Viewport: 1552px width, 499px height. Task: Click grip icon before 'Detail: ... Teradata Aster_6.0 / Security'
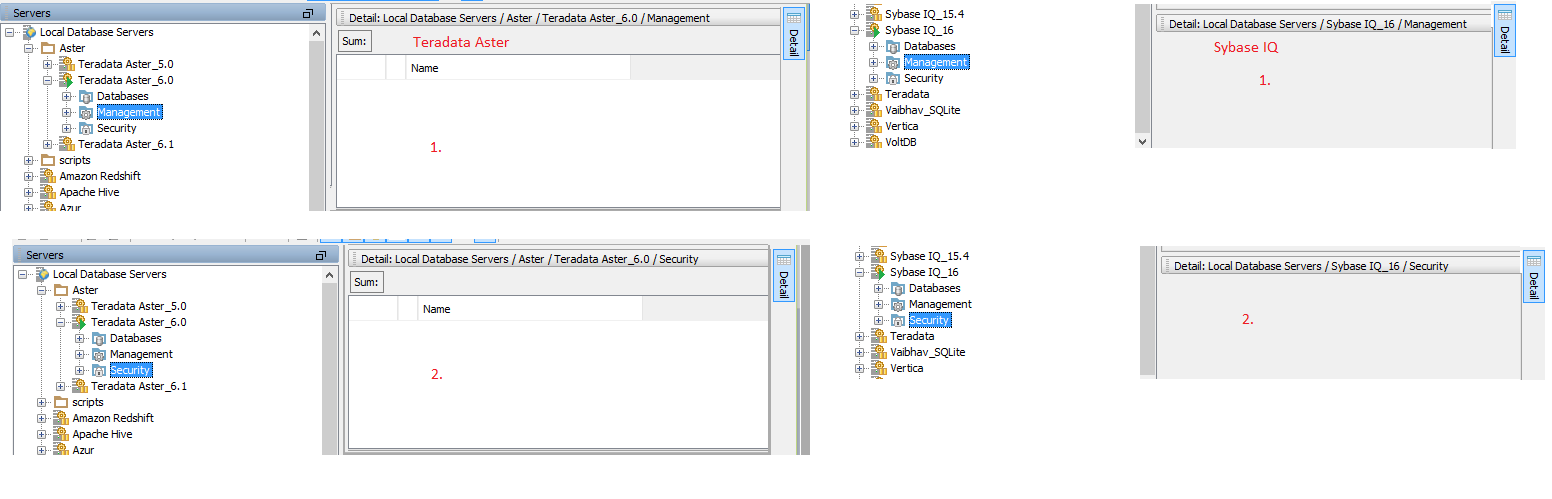click(354, 259)
